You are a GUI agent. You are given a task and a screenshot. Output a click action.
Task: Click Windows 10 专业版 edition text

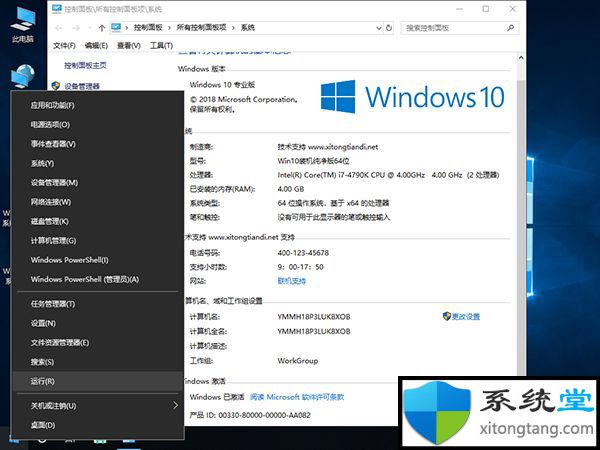coord(222,85)
